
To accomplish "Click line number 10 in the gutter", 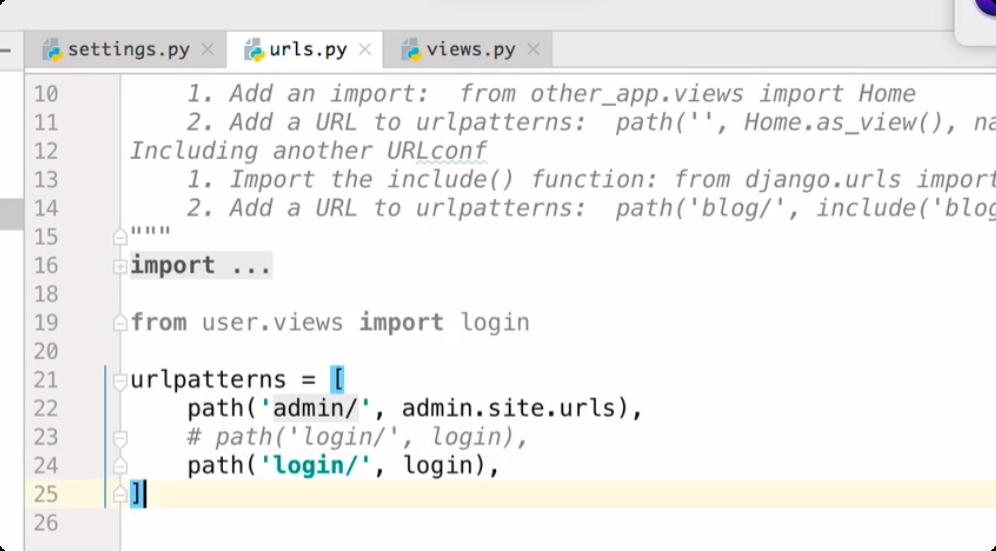I will [x=46, y=94].
